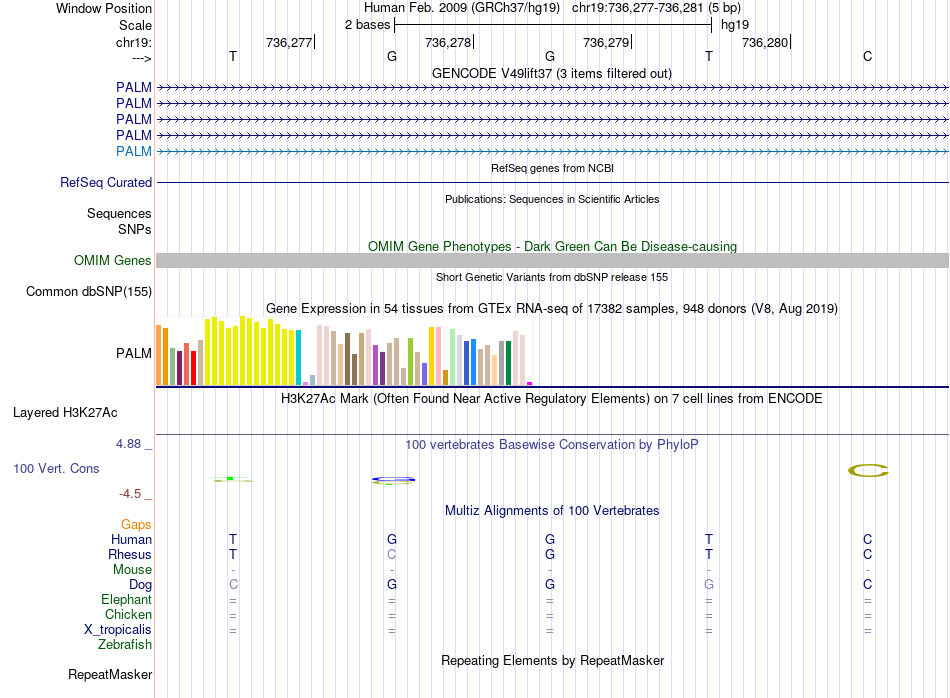Viewport: 950px width, 698px height.
Task: Click the Elephant species label
Action: 126,599
